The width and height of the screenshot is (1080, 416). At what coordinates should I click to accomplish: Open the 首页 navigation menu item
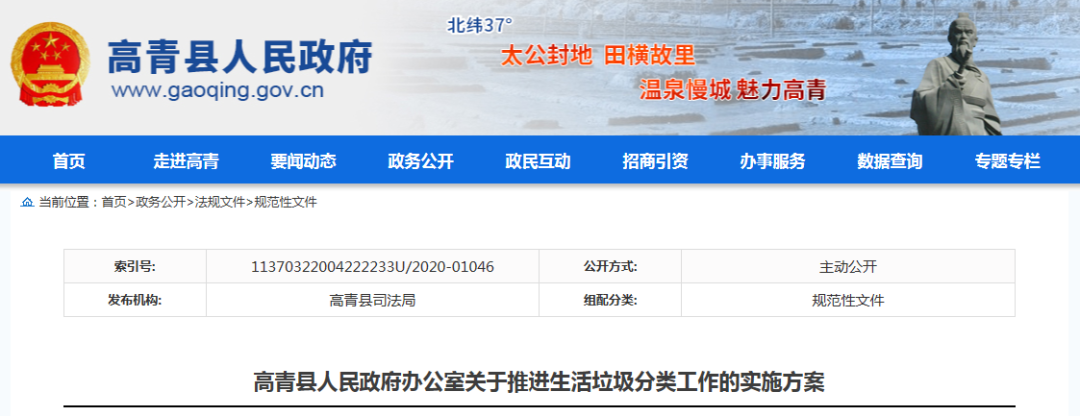click(69, 162)
